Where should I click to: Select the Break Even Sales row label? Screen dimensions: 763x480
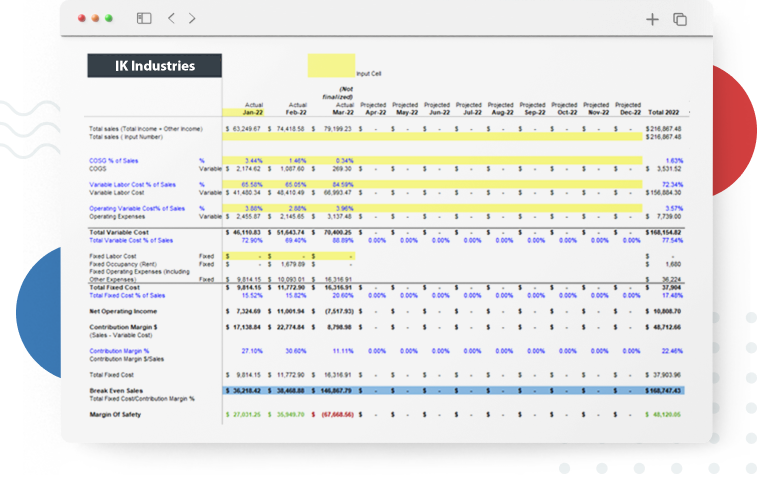[115, 390]
